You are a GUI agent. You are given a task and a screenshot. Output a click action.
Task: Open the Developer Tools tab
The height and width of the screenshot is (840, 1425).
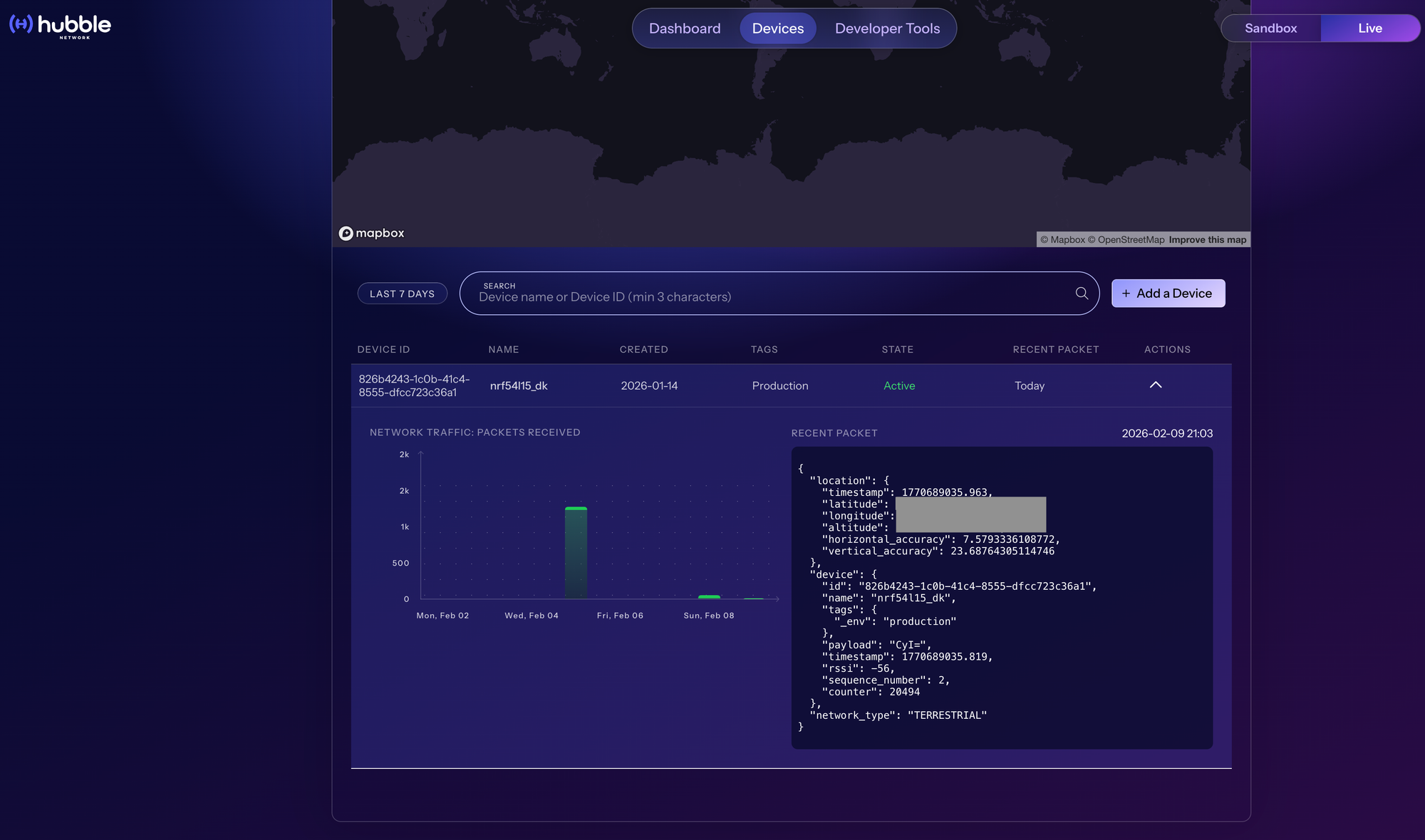[887, 28]
